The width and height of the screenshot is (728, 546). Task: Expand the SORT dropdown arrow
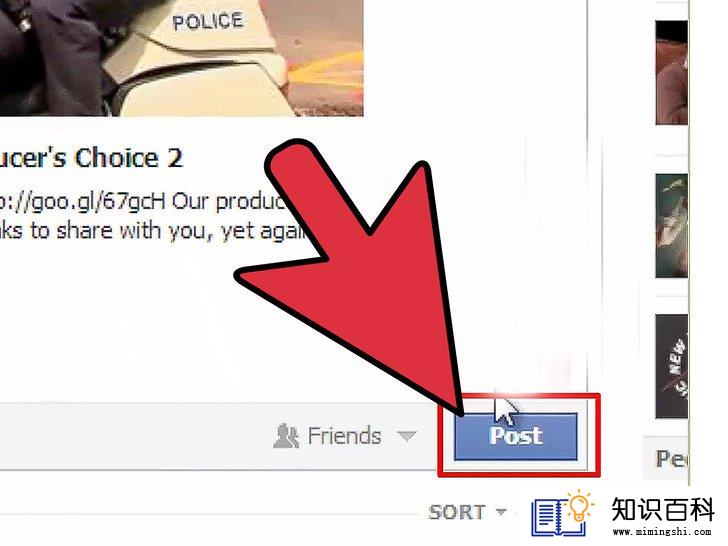(501, 512)
